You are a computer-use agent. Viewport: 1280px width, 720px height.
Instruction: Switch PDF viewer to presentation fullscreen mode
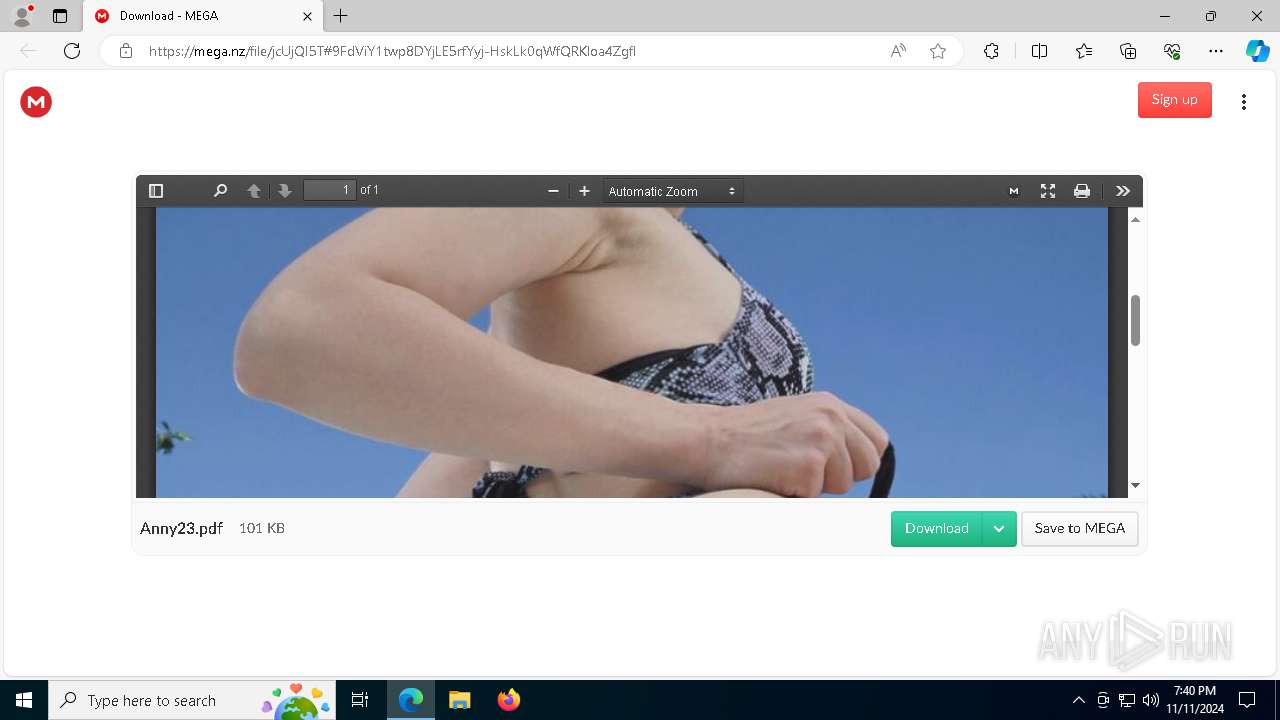1048,191
